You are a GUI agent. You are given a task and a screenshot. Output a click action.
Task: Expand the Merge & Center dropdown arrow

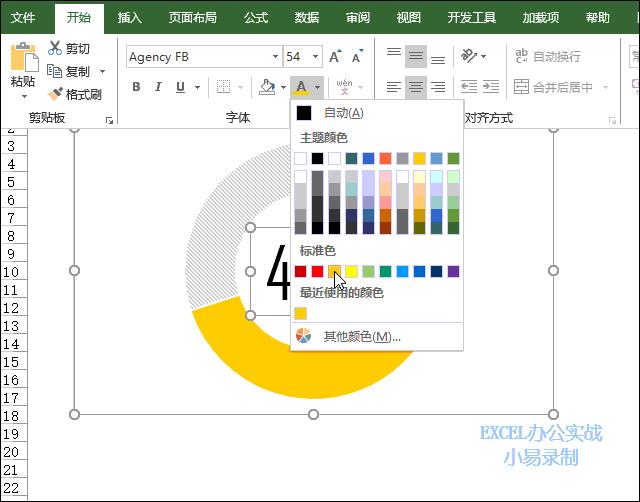605,87
